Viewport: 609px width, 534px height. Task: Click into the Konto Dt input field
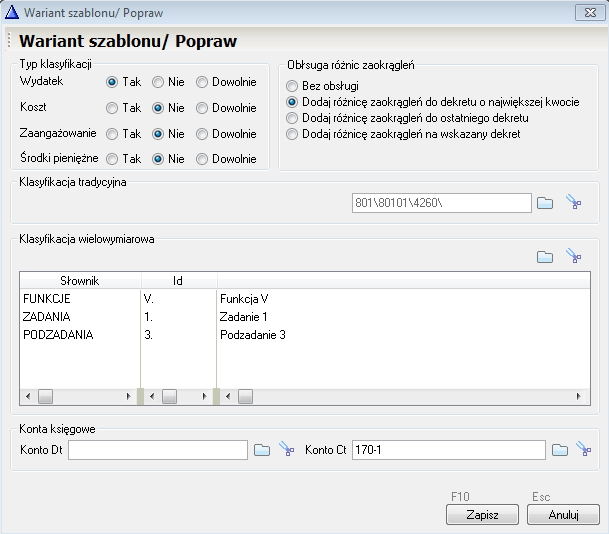(157, 450)
